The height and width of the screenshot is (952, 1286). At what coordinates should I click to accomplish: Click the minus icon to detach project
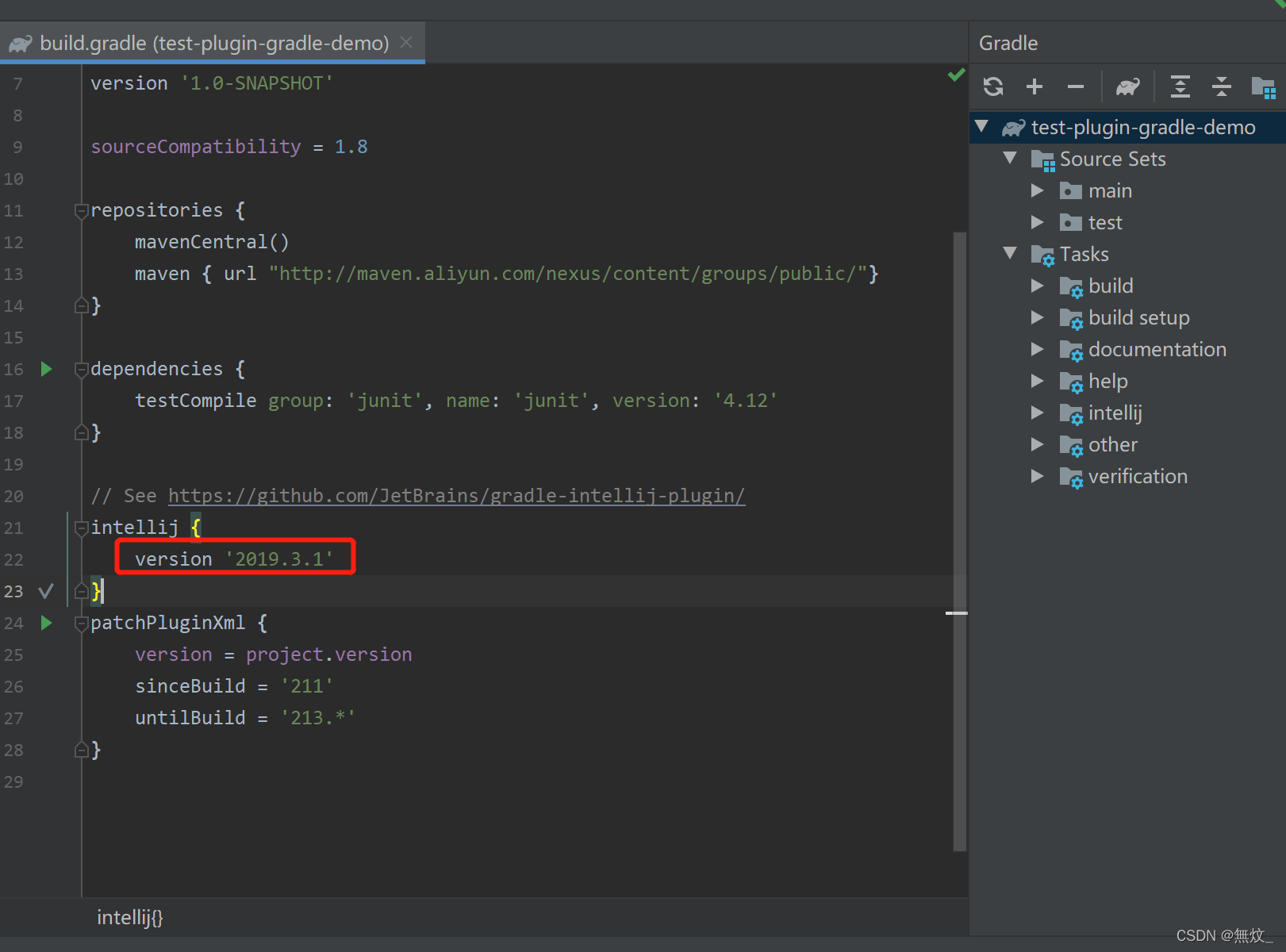click(x=1076, y=86)
